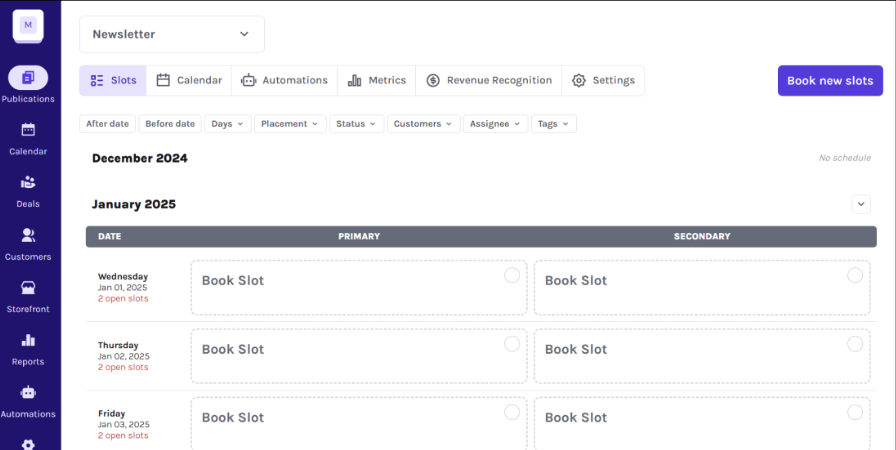
Task: Click the PRIMARY column header
Action: pos(359,236)
